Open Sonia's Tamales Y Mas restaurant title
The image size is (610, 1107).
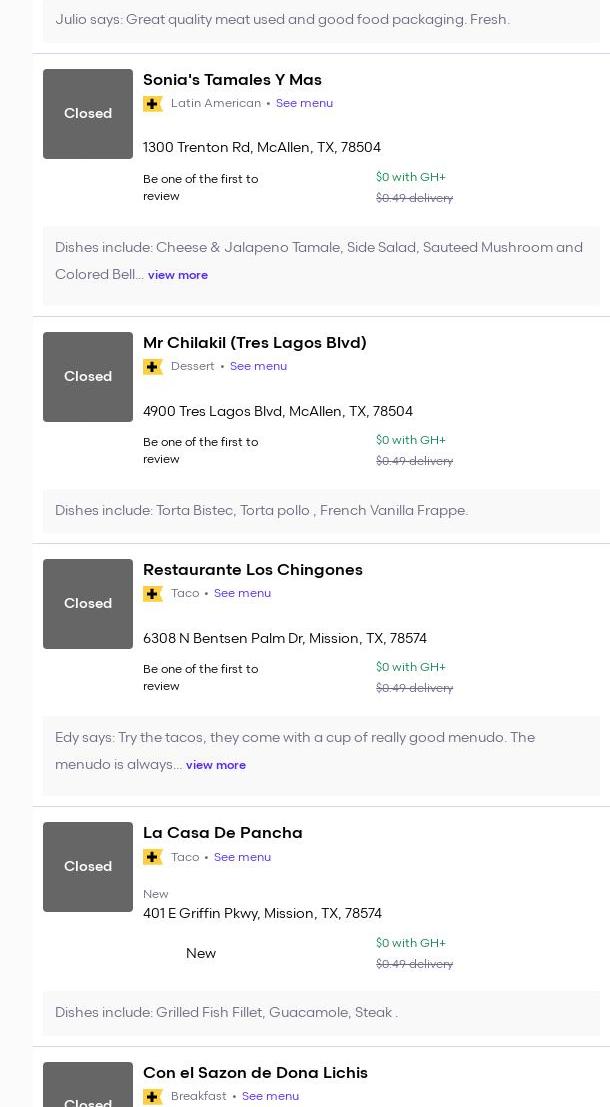[x=232, y=80]
